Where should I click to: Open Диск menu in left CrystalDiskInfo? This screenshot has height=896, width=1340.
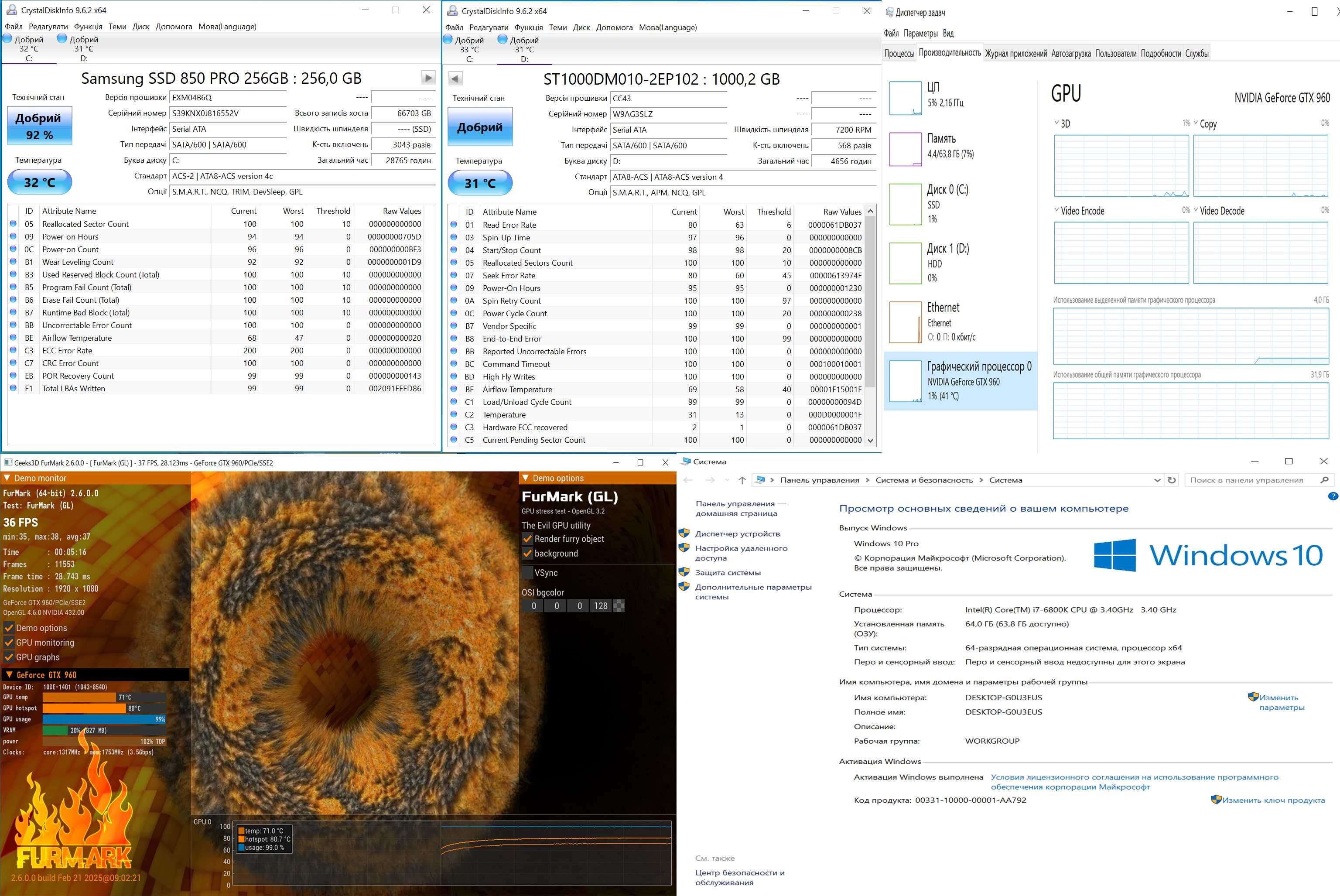point(140,26)
